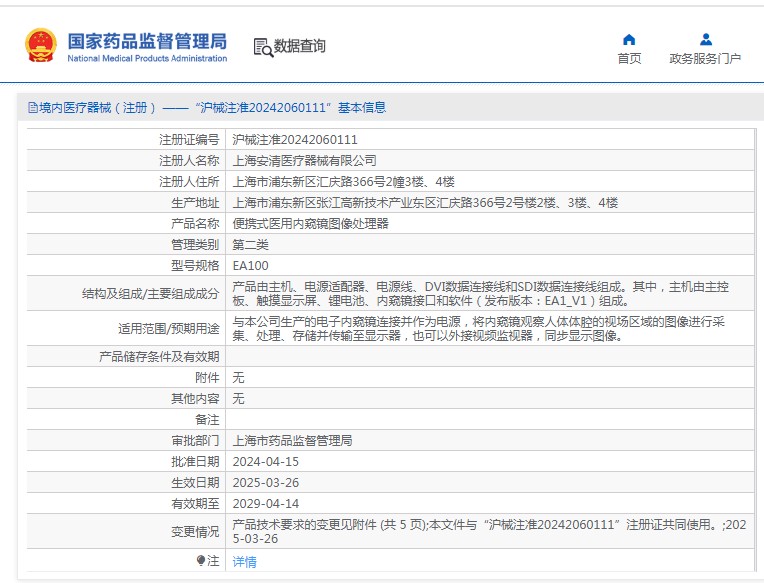The height and width of the screenshot is (583, 764).
Task: Click the 型号规格 row label
Action: (x=195, y=265)
